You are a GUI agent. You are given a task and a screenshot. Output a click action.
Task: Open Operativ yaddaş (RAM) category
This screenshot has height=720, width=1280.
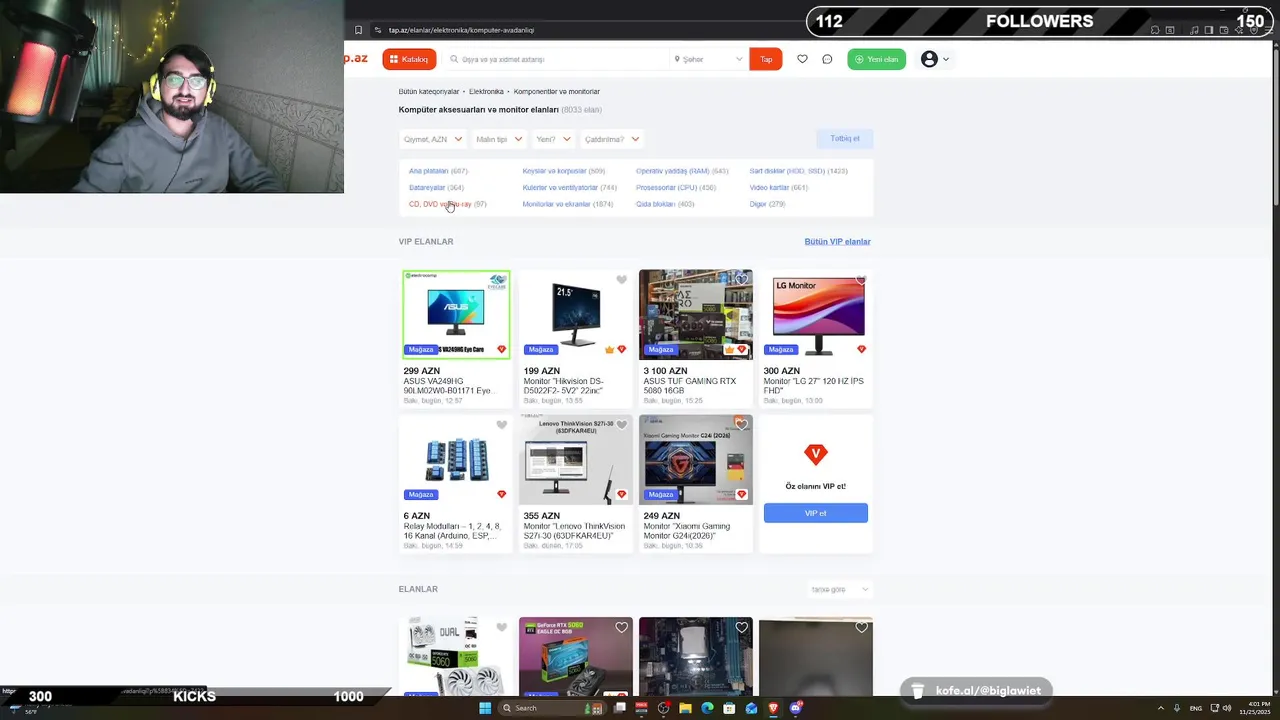tap(672, 171)
